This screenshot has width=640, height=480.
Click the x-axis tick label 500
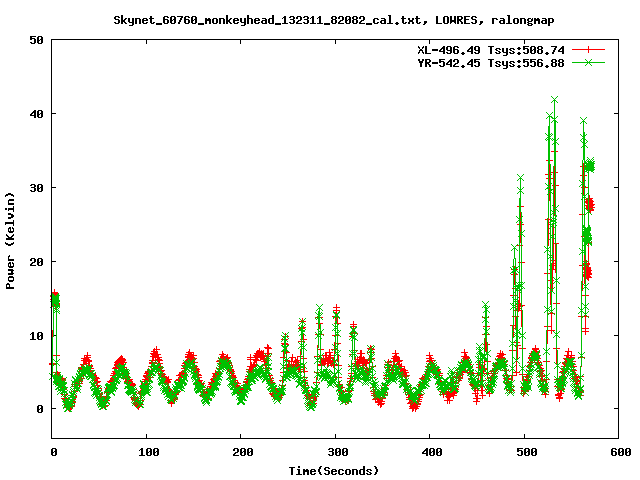click(x=527, y=452)
